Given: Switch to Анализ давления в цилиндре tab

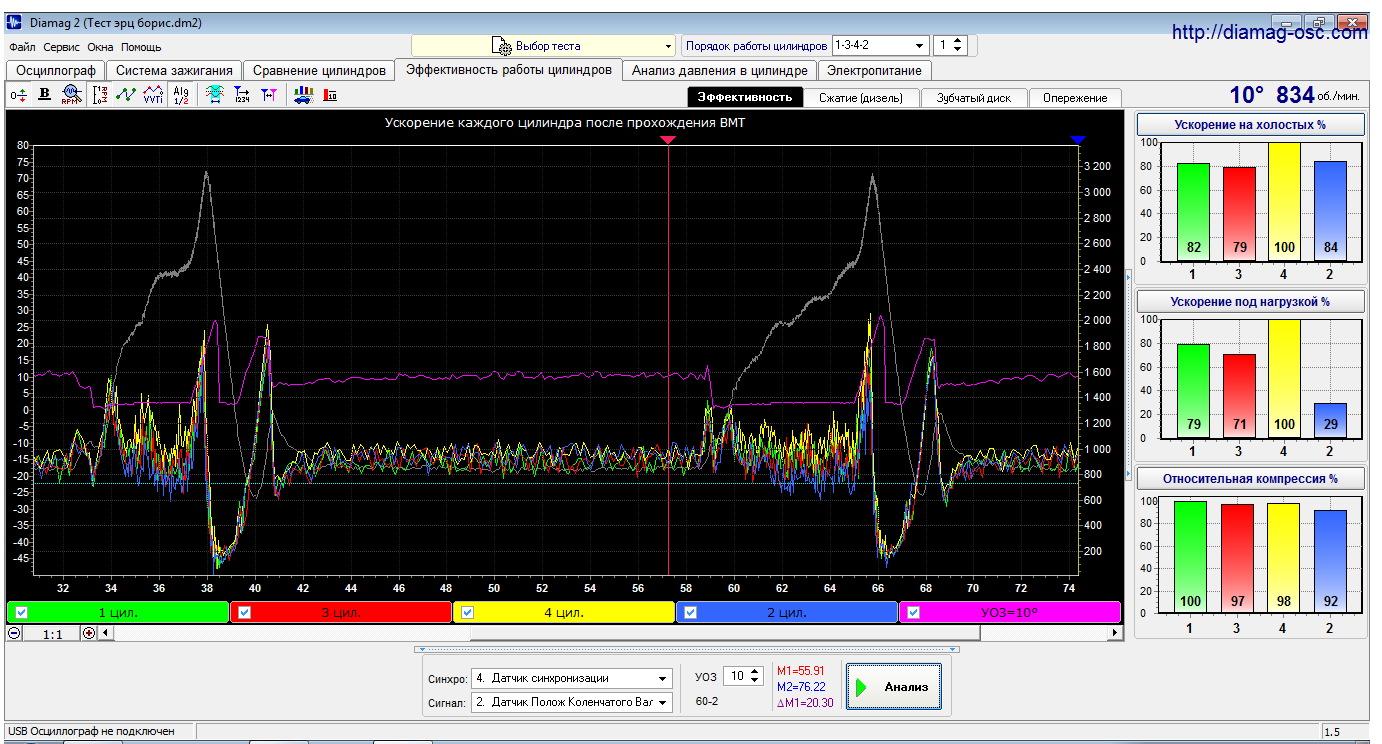Looking at the screenshot, I should (x=720, y=70).
